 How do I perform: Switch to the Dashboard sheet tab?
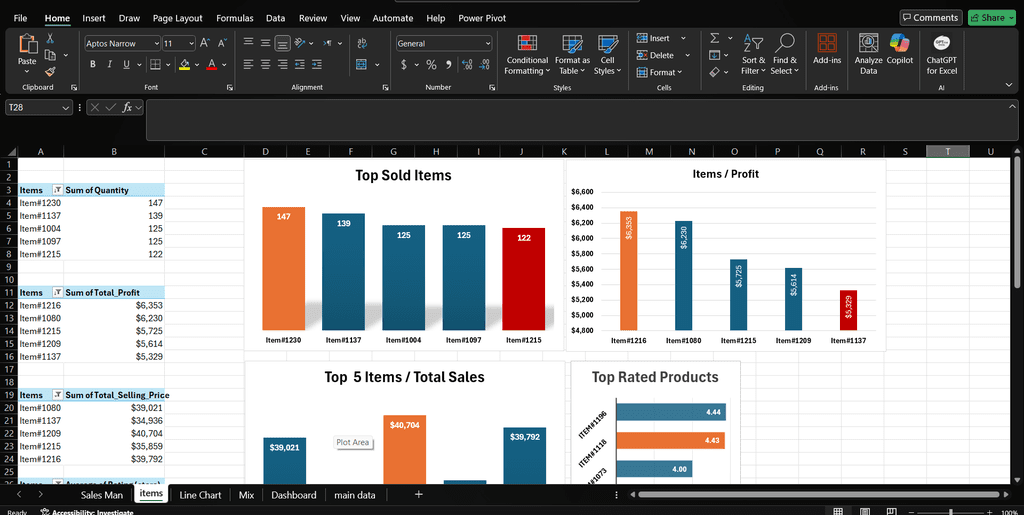pos(293,495)
